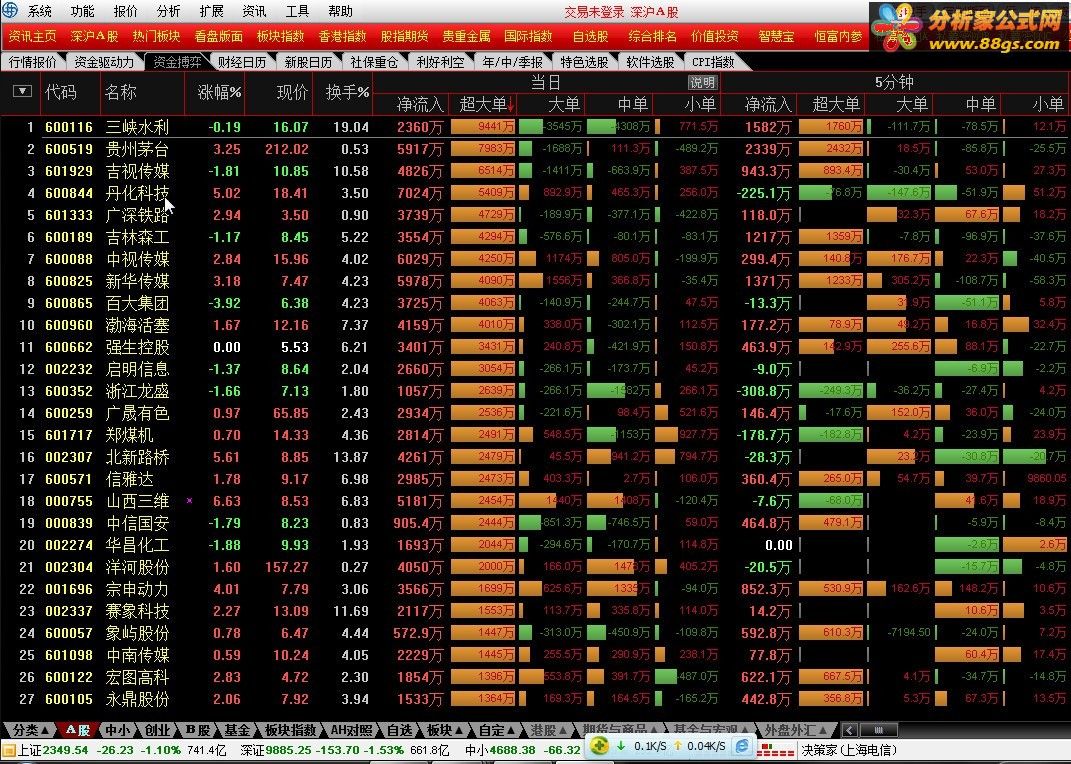
Task: Click 香港指数 in the red toolbar
Action: [343, 36]
